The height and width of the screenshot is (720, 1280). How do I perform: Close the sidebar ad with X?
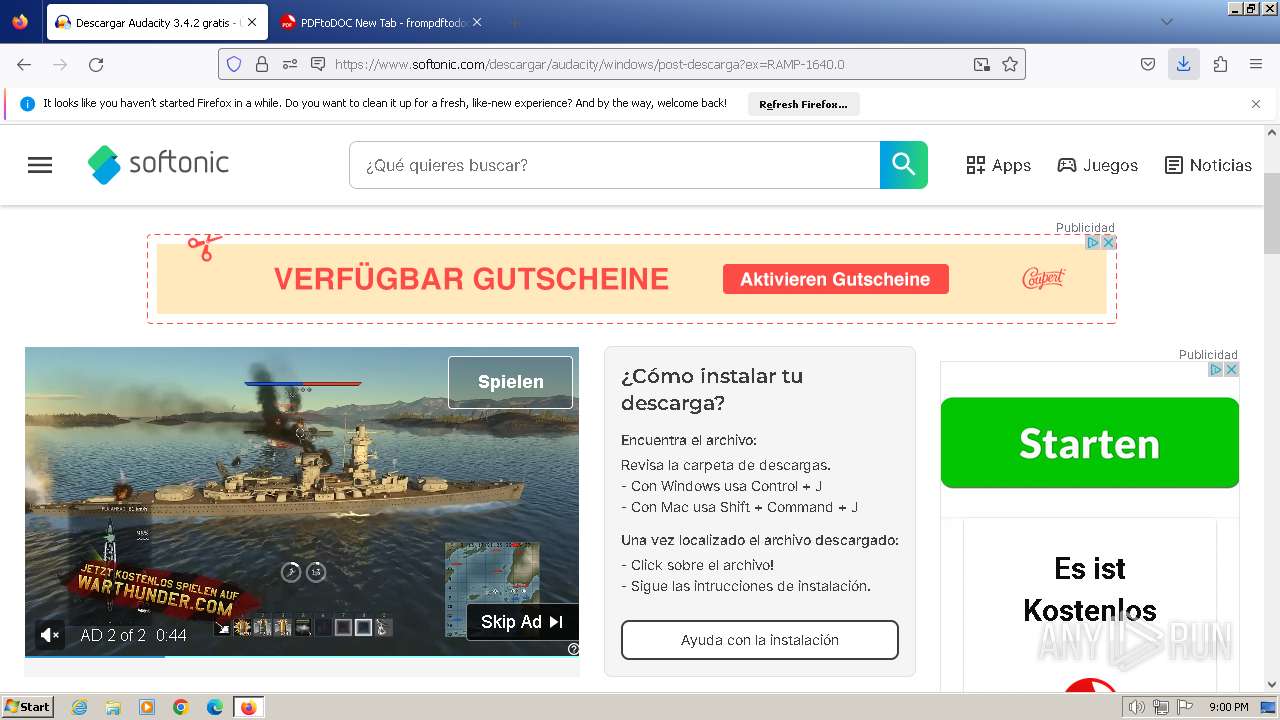pyautogui.click(x=1232, y=369)
